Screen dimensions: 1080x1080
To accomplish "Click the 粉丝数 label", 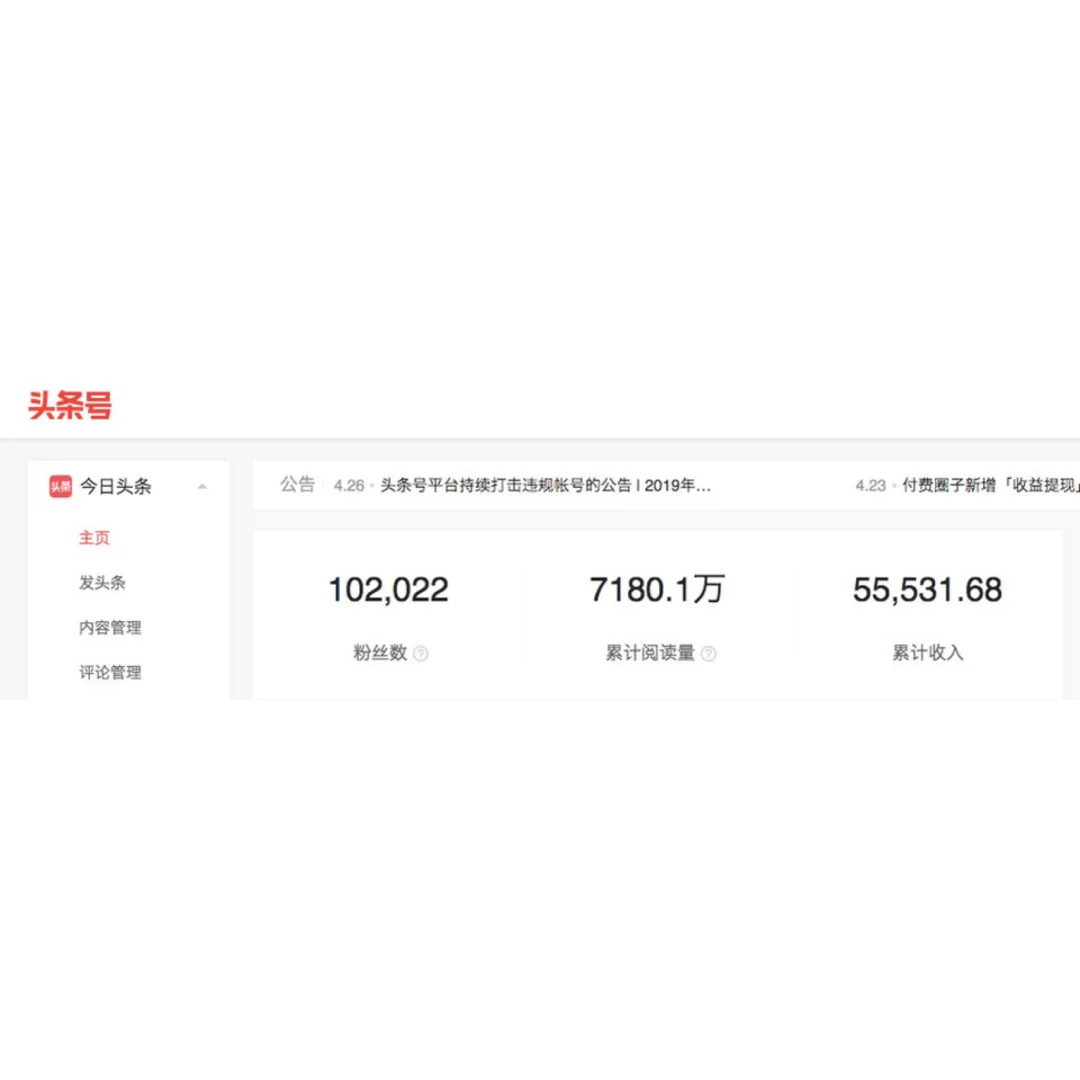I will (380, 653).
